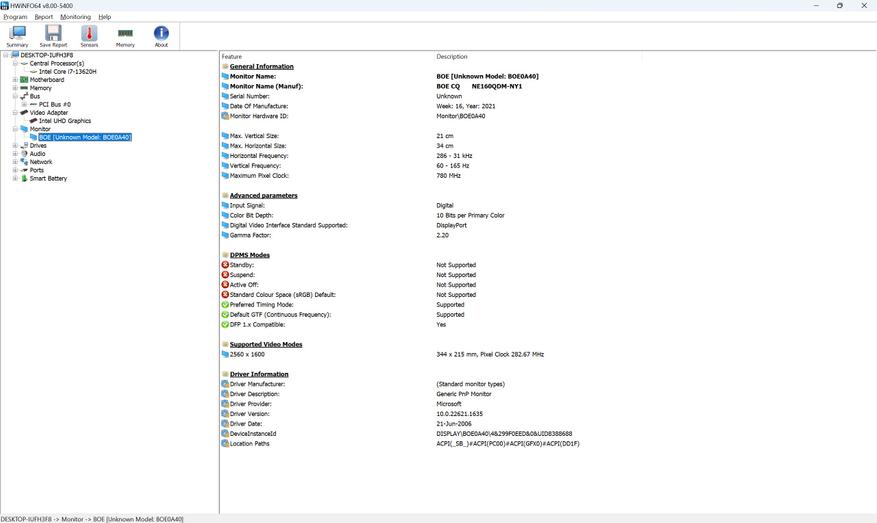The height and width of the screenshot is (523, 877).
Task: Open the Memory toolbar icon
Action: point(125,36)
